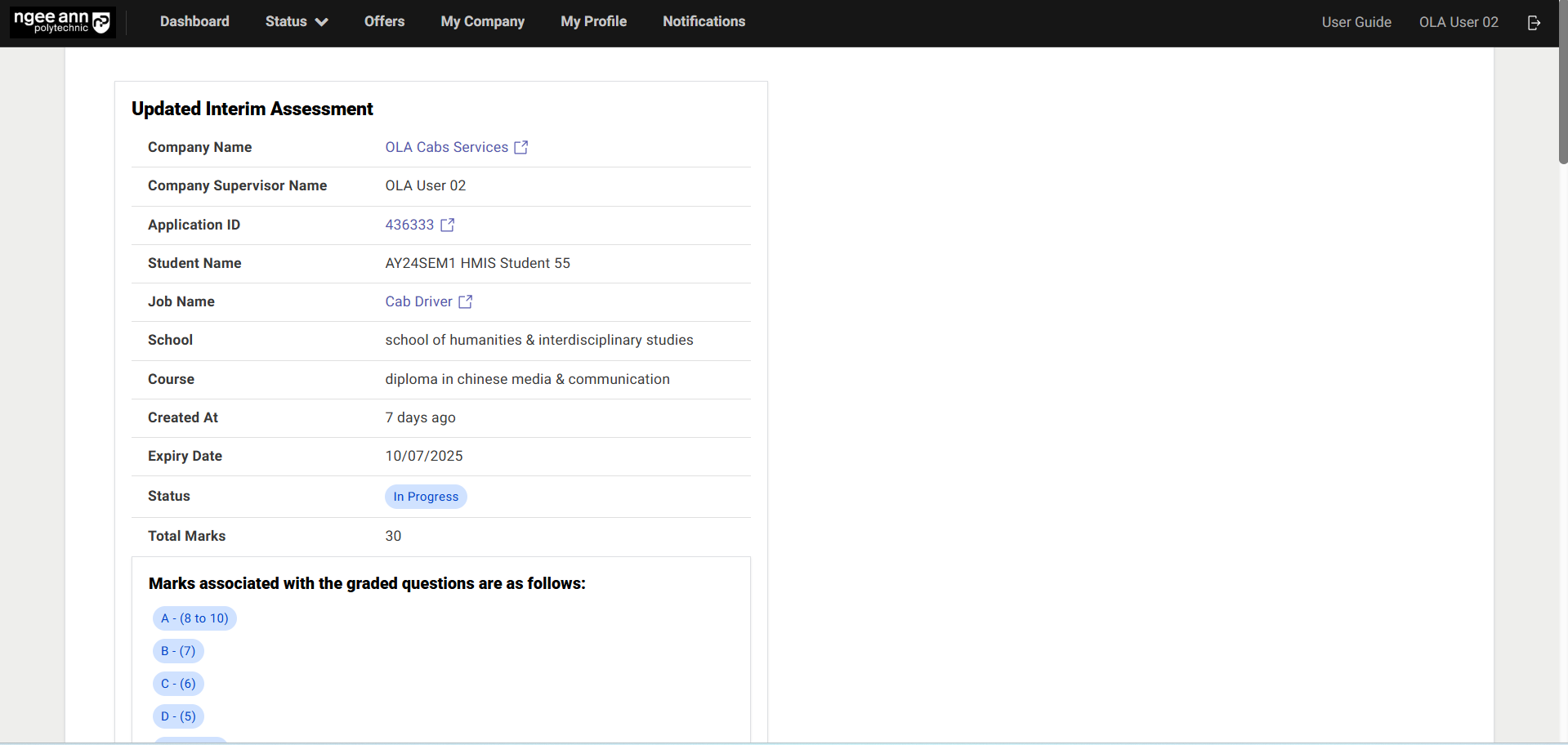The image size is (1568, 745).
Task: Open the User Guide
Action: click(x=1356, y=22)
